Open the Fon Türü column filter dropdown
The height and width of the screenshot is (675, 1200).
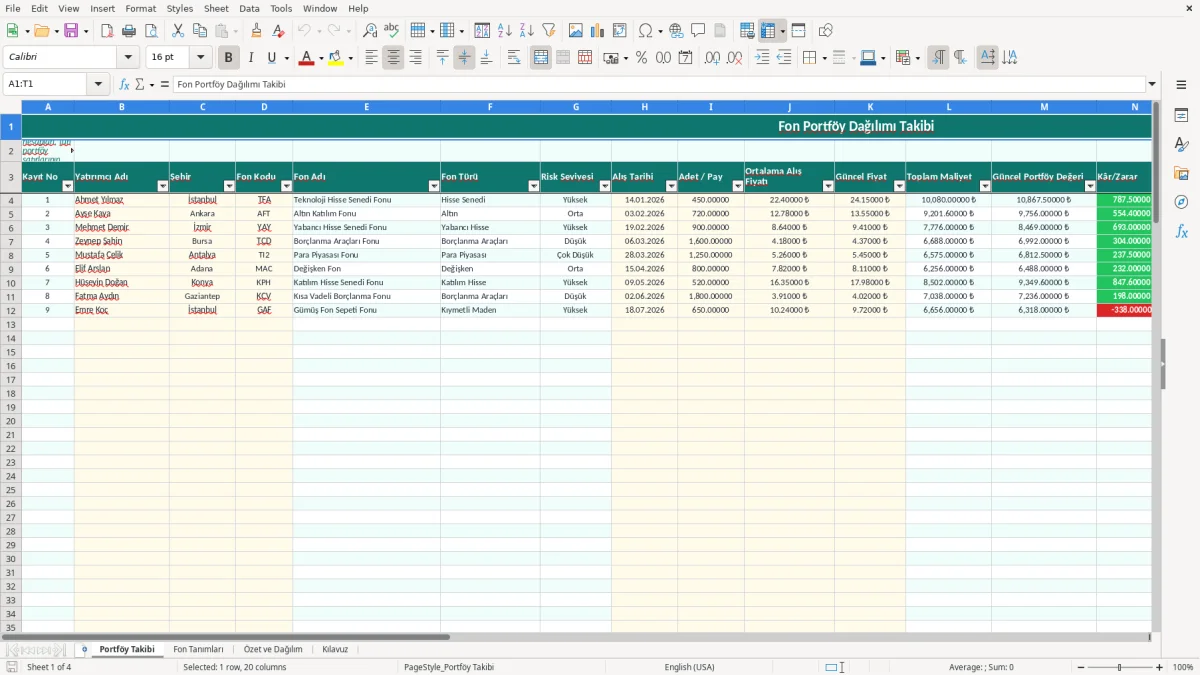534,186
